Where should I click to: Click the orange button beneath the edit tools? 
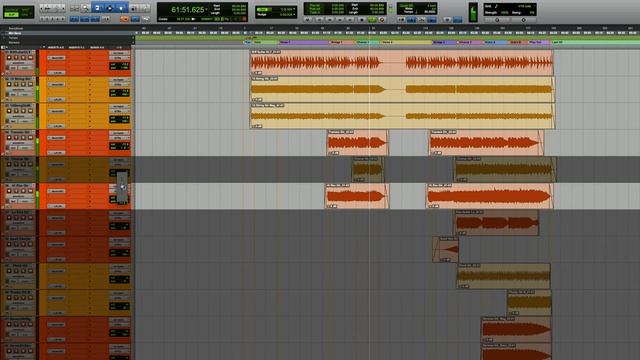click(124, 19)
